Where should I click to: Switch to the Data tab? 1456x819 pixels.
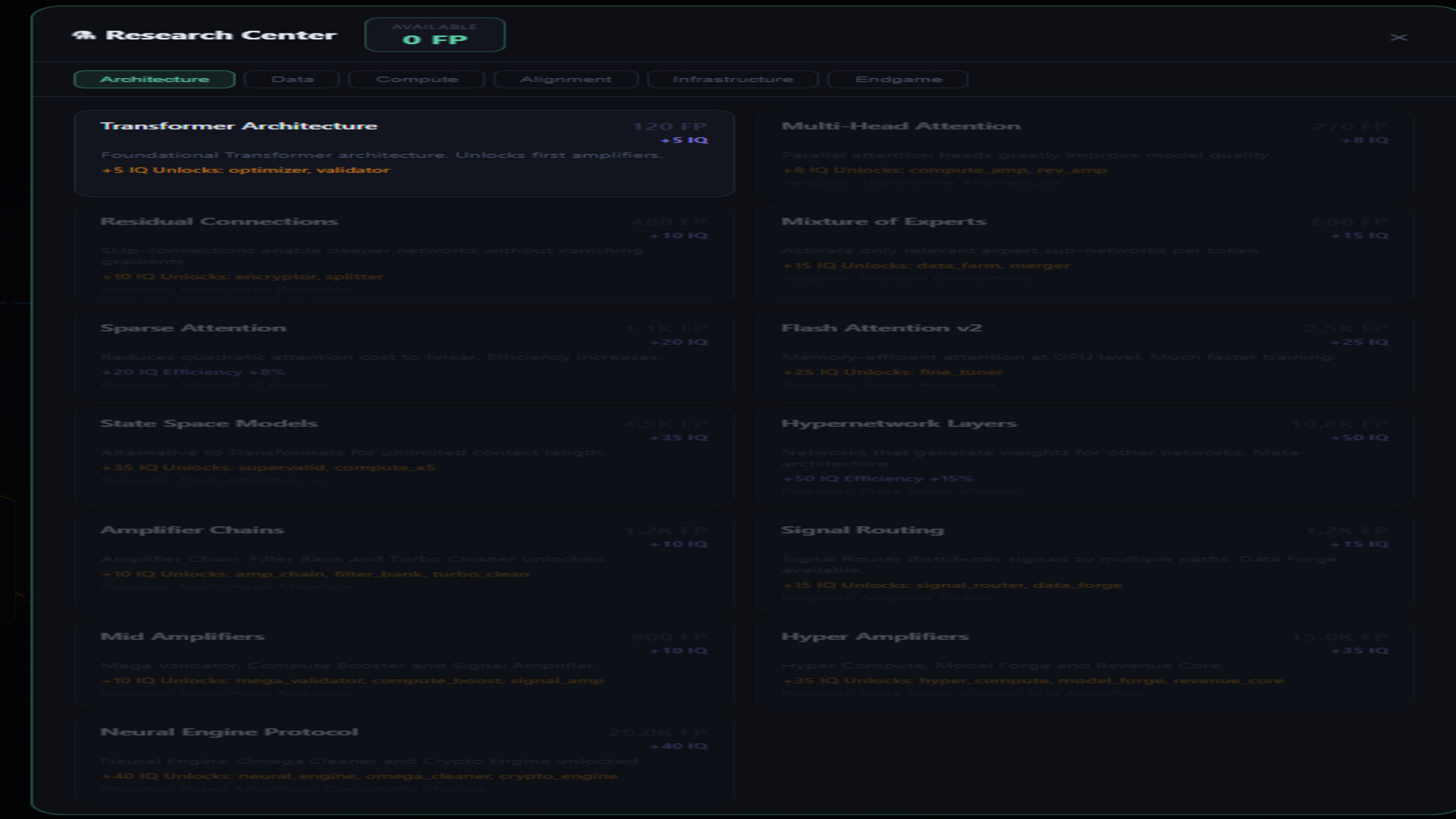point(292,80)
